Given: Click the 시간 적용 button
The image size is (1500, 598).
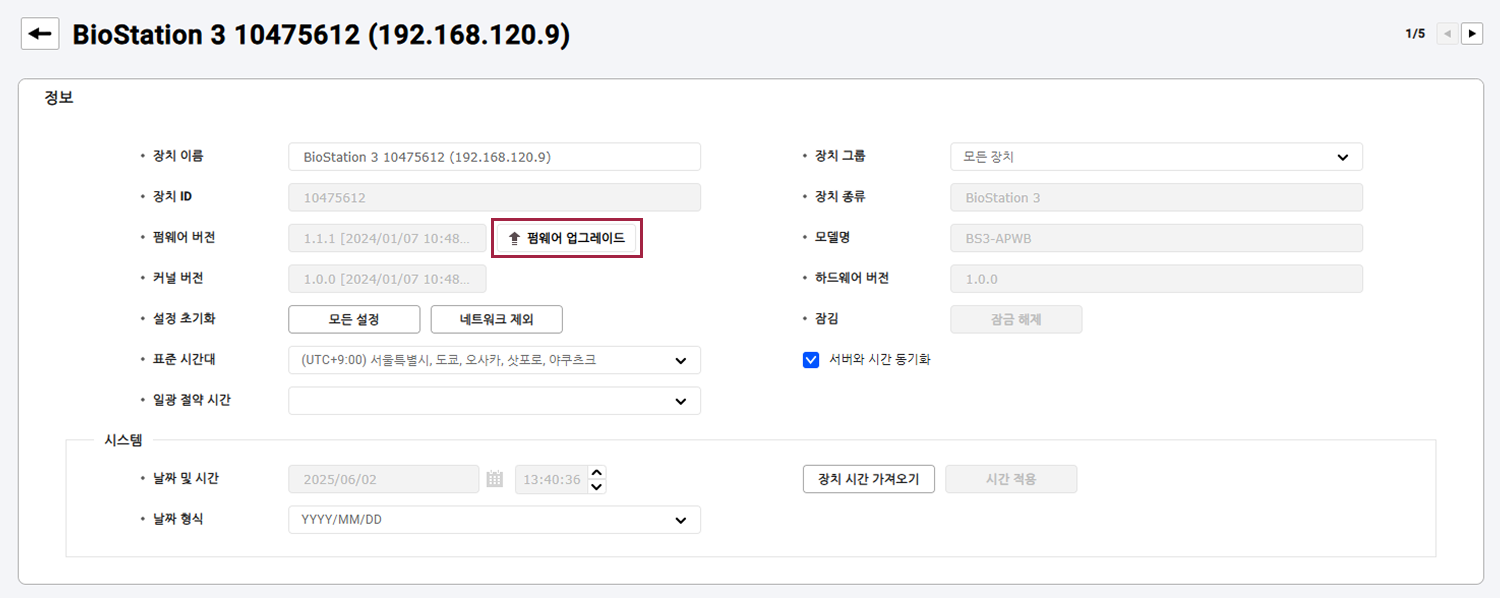Looking at the screenshot, I should (x=1011, y=480).
